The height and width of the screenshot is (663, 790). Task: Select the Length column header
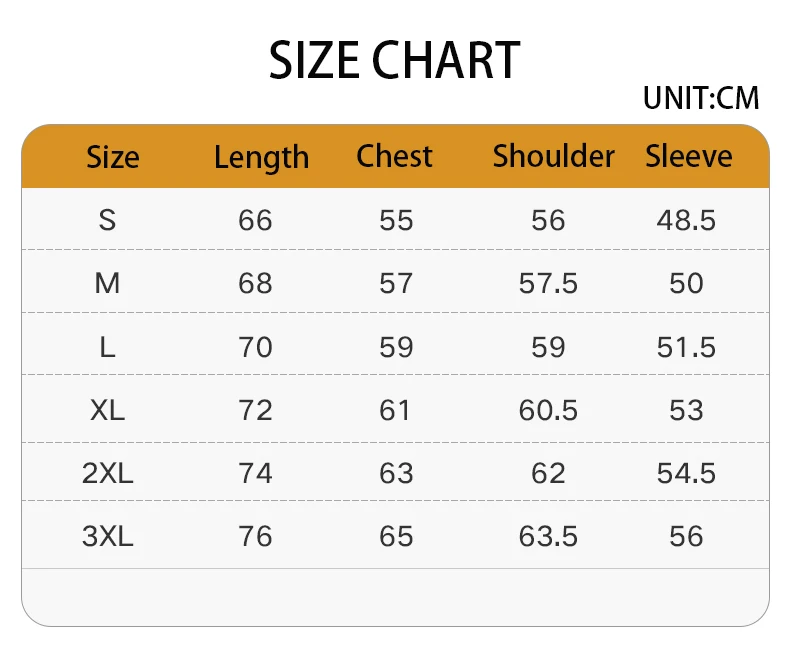coord(261,157)
